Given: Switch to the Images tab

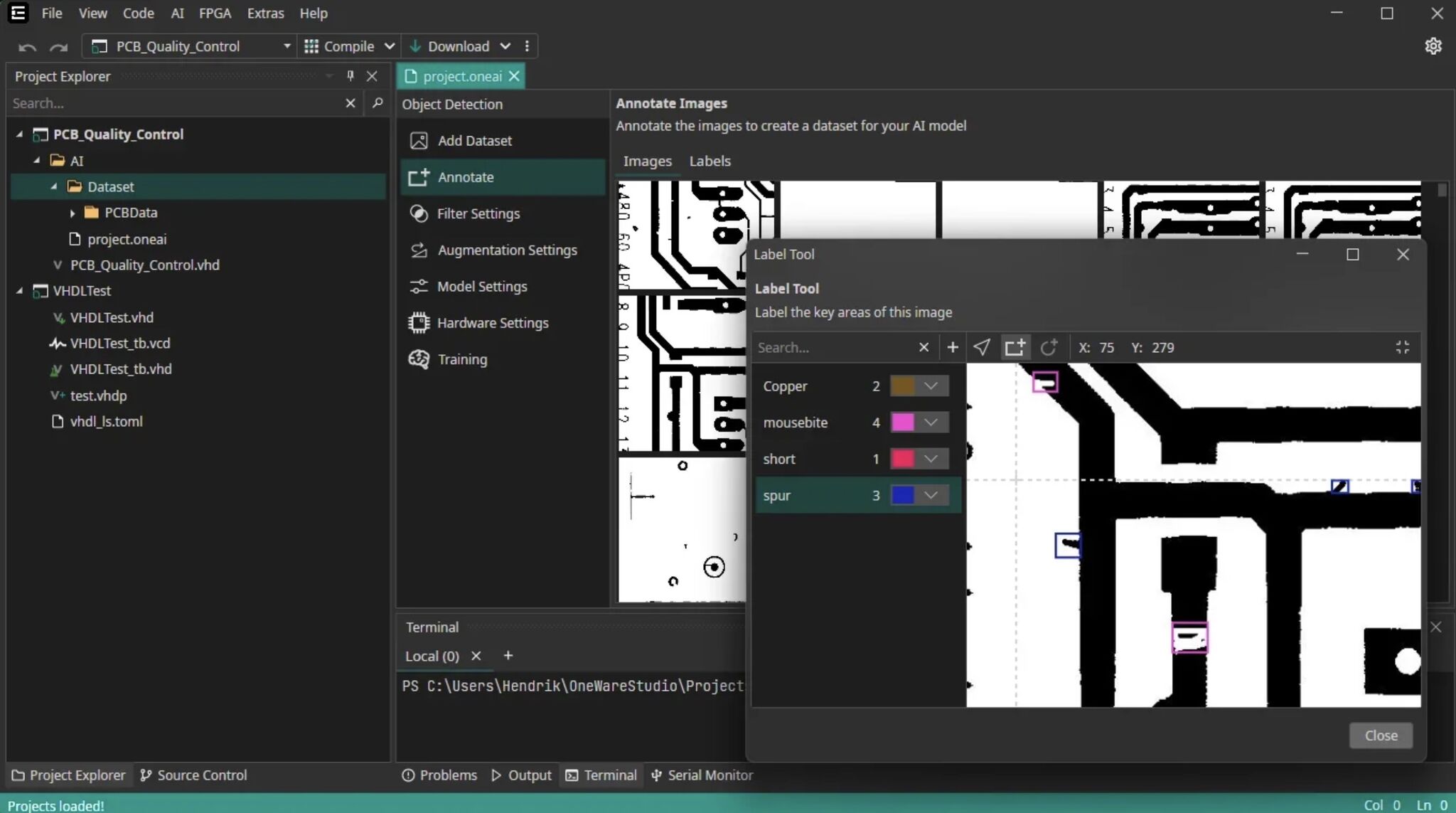Looking at the screenshot, I should click(646, 160).
